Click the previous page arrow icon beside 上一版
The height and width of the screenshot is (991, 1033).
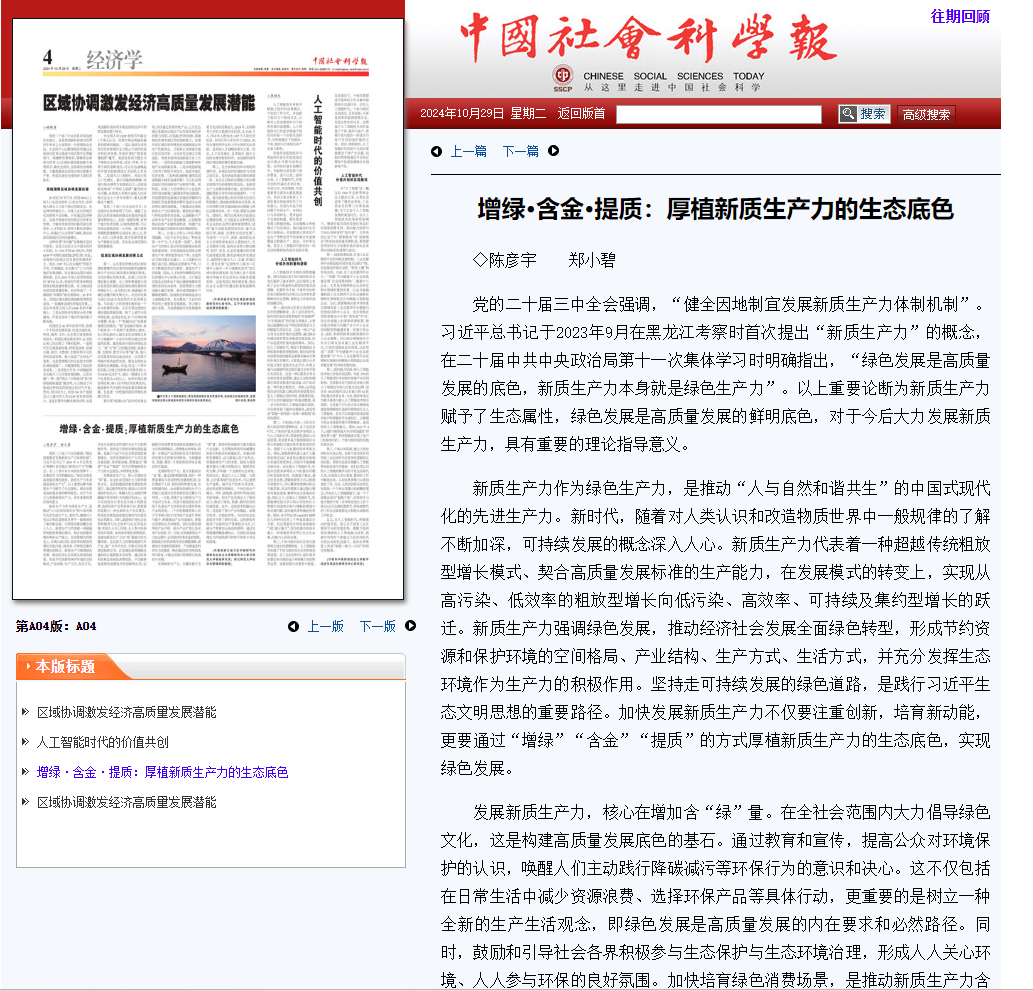pyautogui.click(x=293, y=627)
